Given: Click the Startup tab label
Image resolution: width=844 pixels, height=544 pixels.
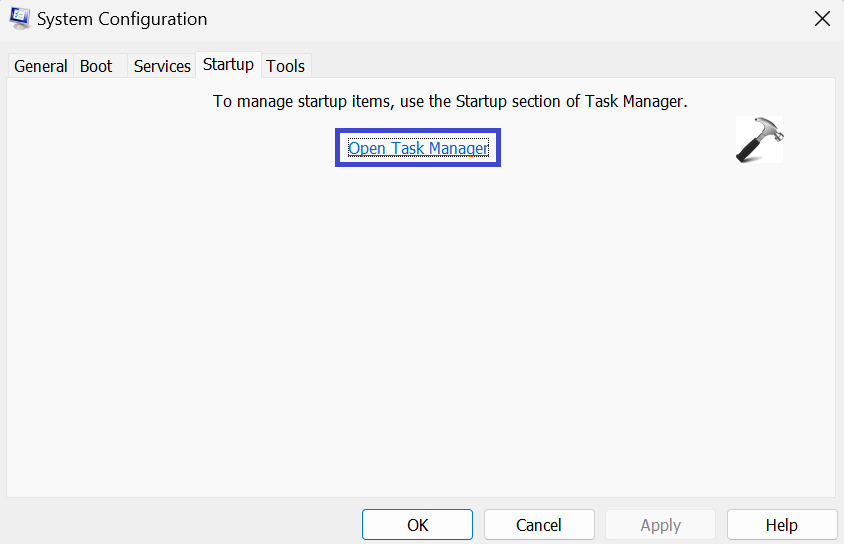Looking at the screenshot, I should [228, 64].
